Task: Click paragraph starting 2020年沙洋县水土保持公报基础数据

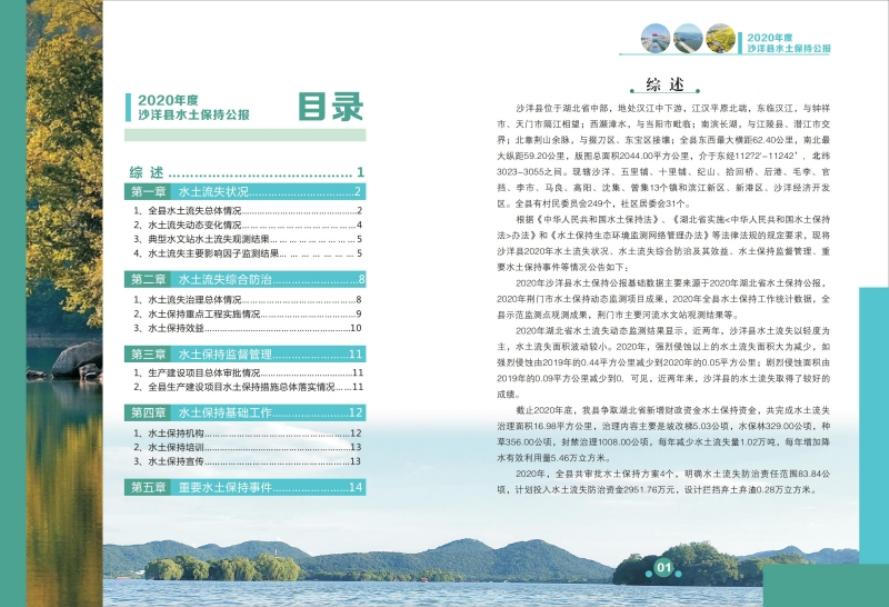Action: [x=664, y=299]
